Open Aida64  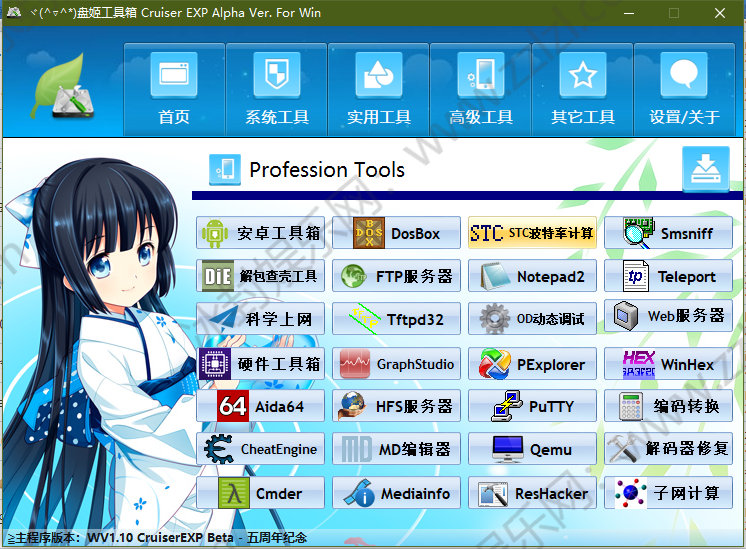(x=261, y=405)
